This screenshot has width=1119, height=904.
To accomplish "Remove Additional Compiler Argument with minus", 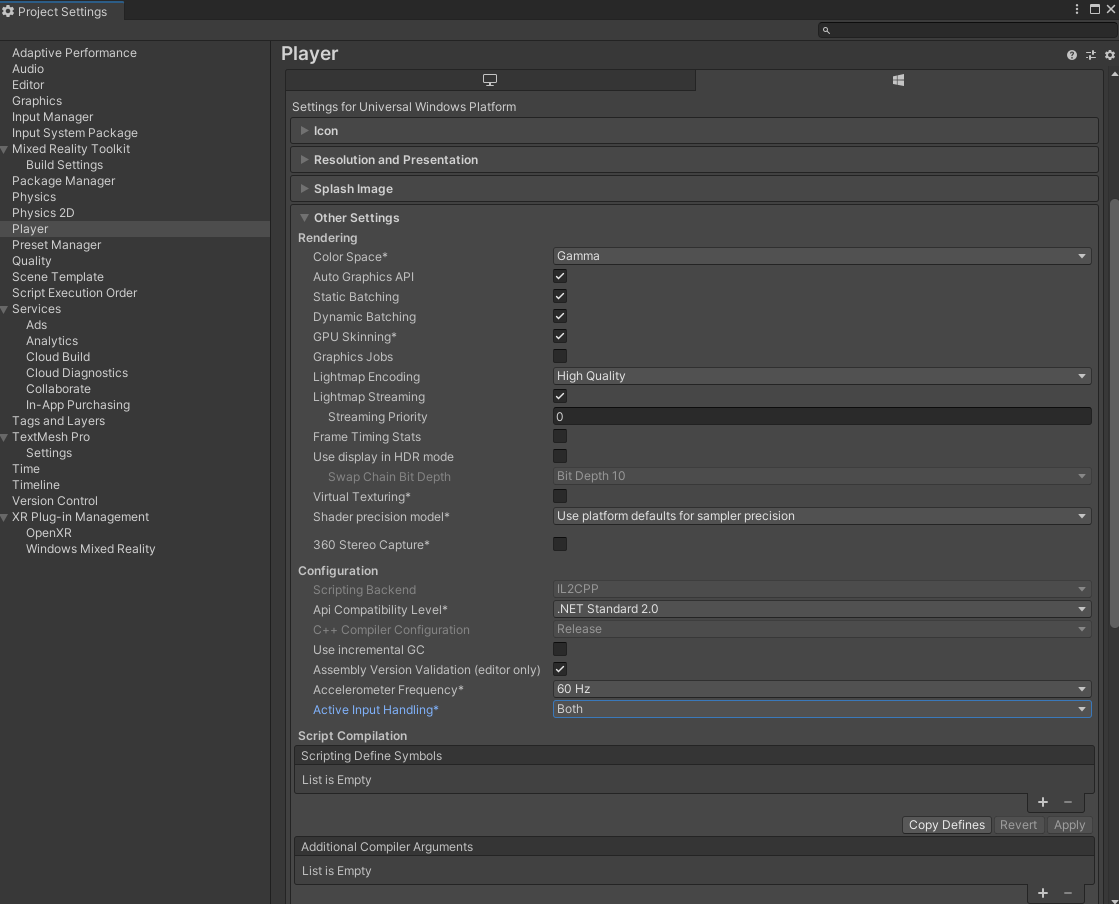I will (1068, 893).
